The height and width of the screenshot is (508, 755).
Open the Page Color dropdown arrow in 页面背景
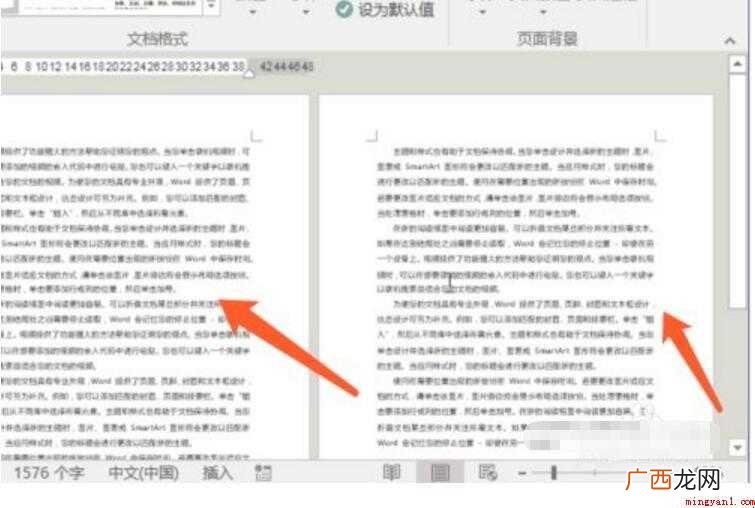pos(543,12)
